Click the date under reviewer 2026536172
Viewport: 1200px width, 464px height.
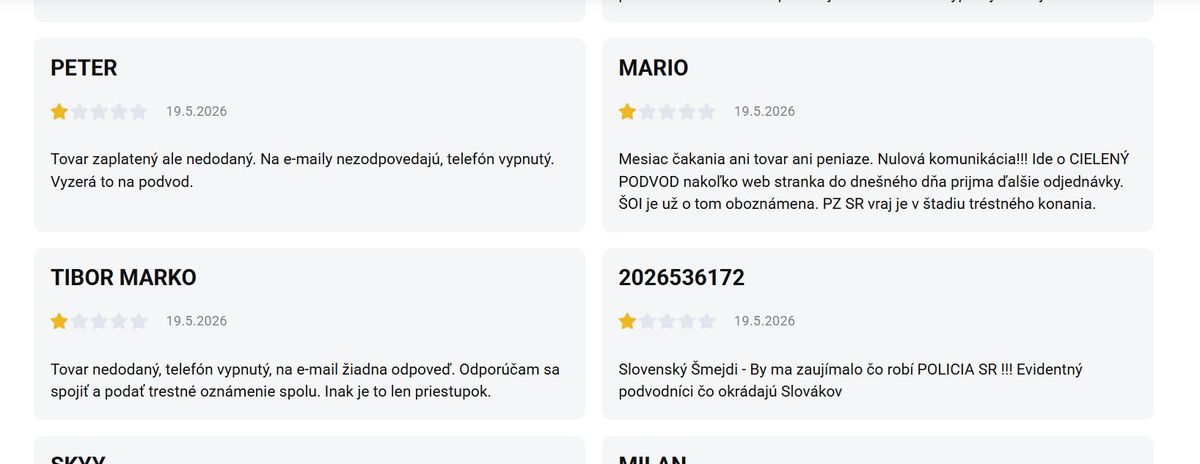coord(764,321)
